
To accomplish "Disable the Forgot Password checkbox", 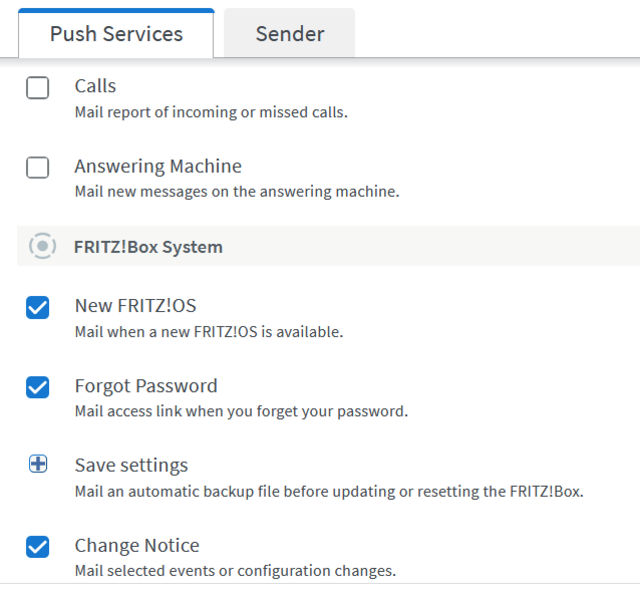I will (x=37, y=388).
